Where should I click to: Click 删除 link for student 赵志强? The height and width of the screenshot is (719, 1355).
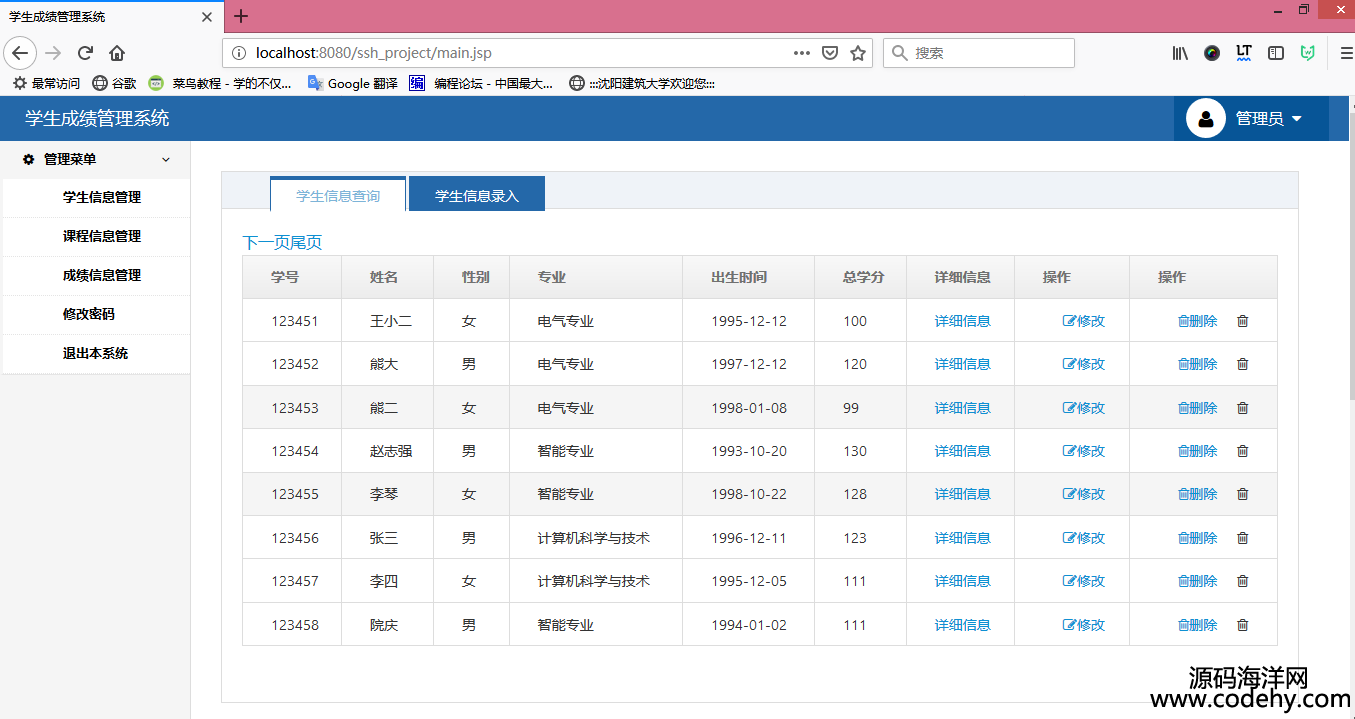point(1198,451)
